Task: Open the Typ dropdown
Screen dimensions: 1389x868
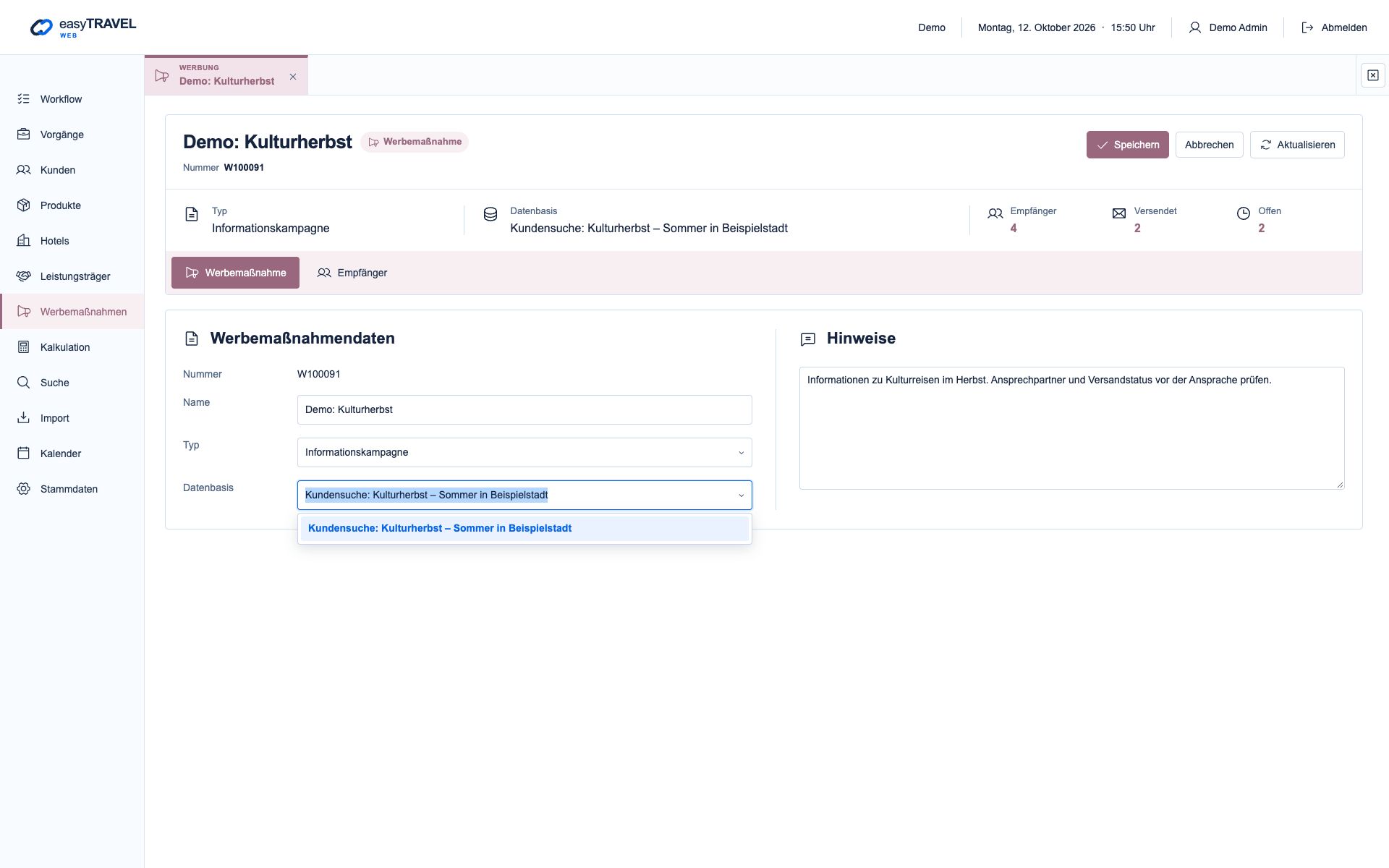Action: tap(524, 452)
